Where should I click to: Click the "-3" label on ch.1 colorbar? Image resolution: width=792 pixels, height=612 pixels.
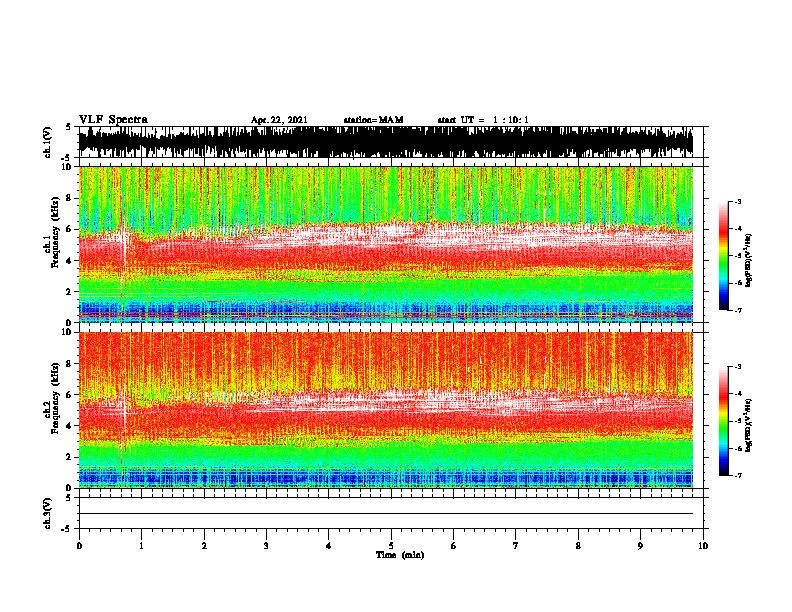(737, 202)
